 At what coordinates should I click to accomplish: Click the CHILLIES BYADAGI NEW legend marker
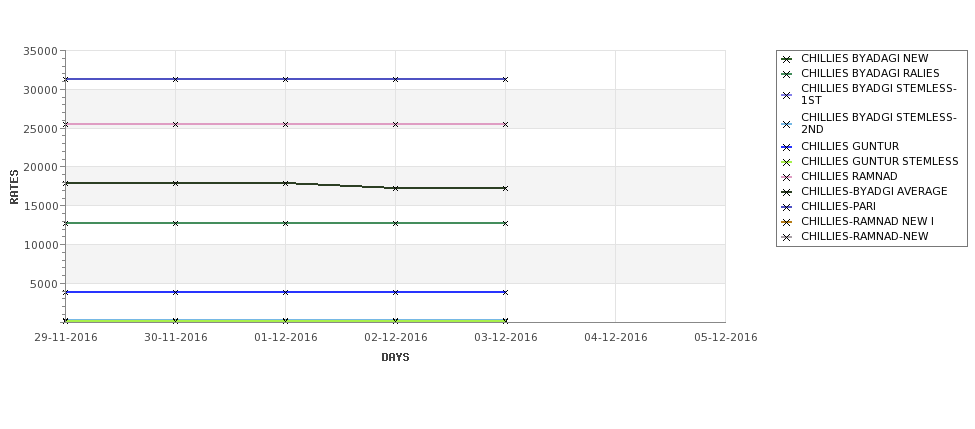pos(787,59)
